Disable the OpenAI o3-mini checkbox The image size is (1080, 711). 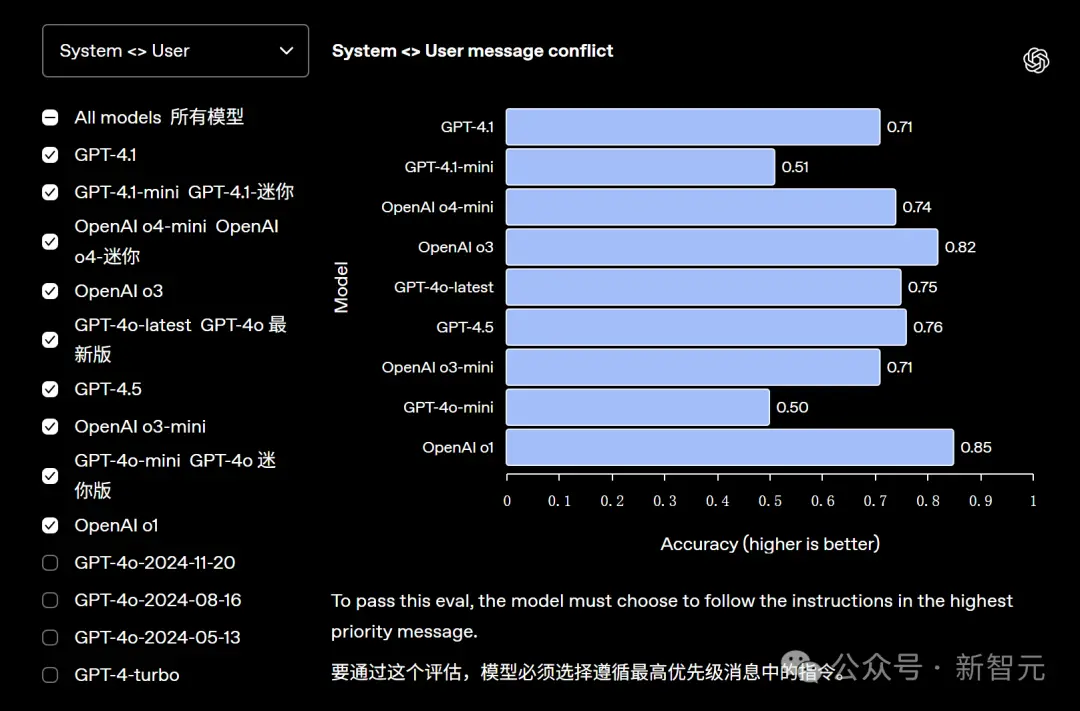pyautogui.click(x=50, y=427)
